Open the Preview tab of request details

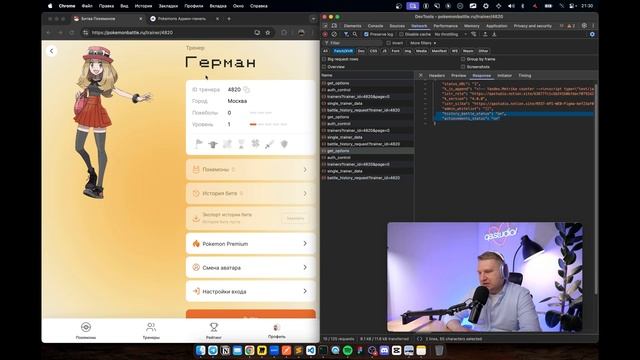458,76
